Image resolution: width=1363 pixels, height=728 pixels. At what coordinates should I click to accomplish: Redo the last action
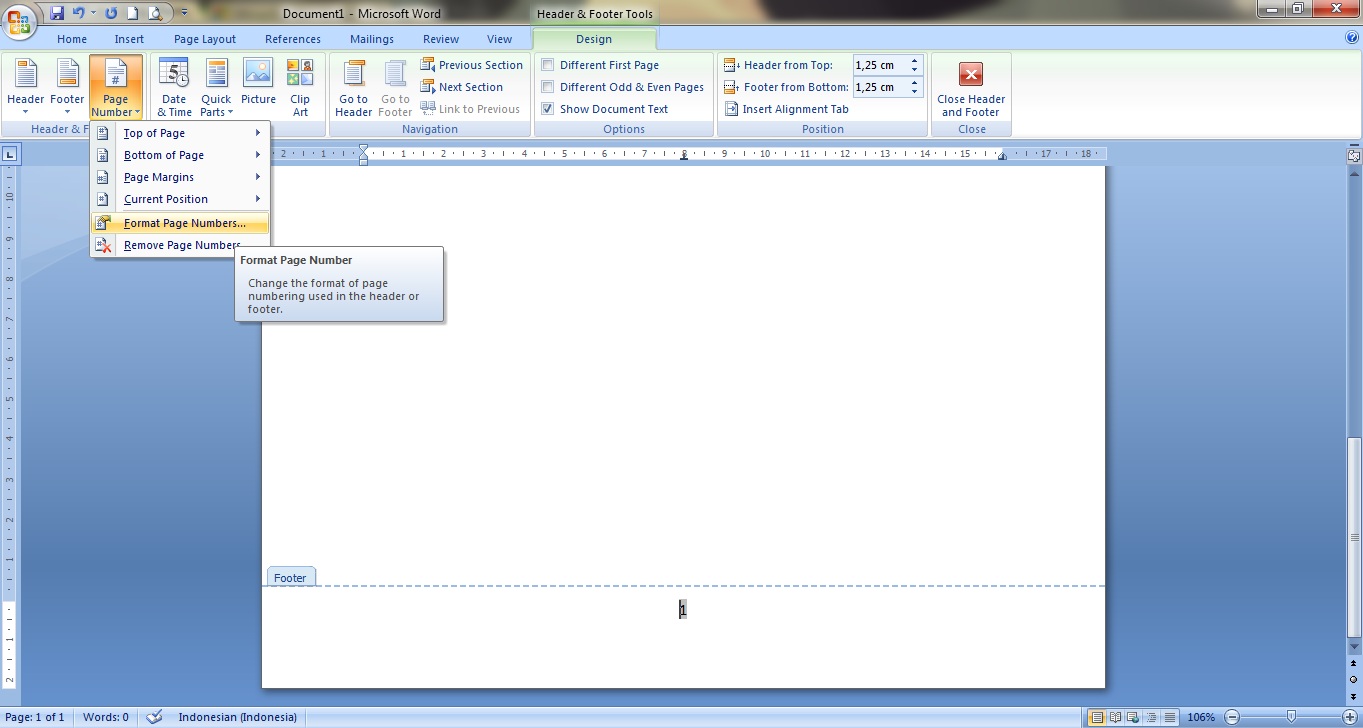tap(111, 13)
